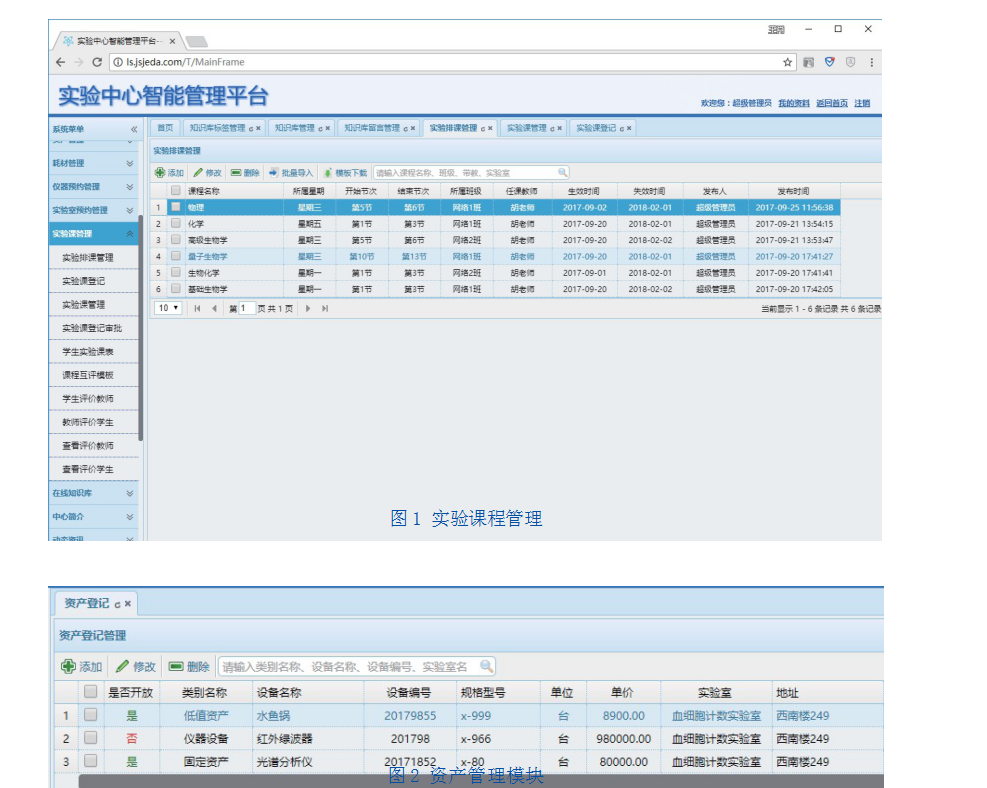
Task: Click the 修改 pencil button in course toolbar
Action: coord(208,172)
